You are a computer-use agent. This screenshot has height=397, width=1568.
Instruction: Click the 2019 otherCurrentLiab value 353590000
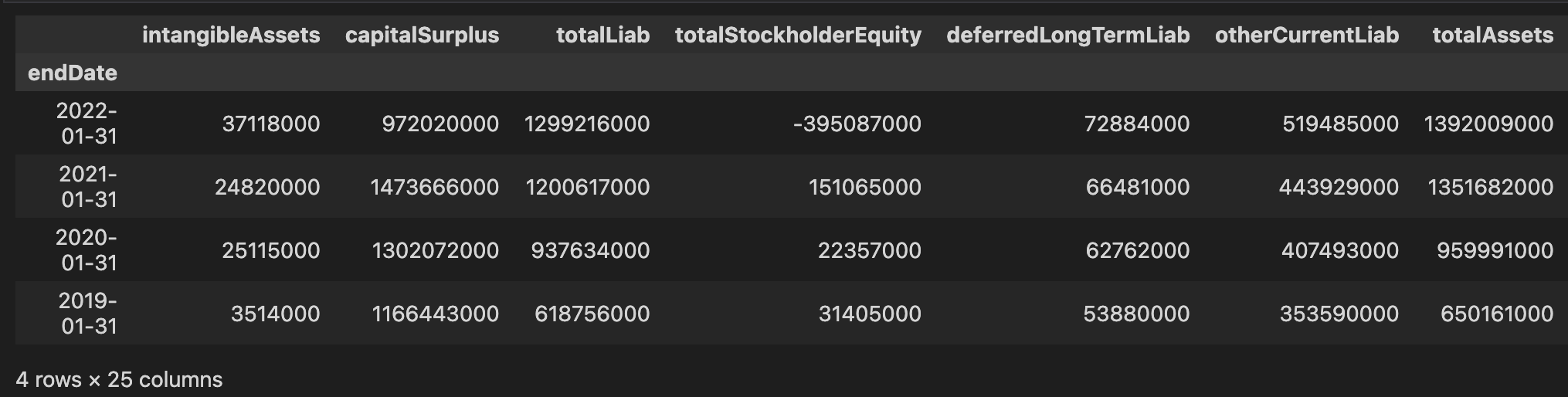(1339, 314)
